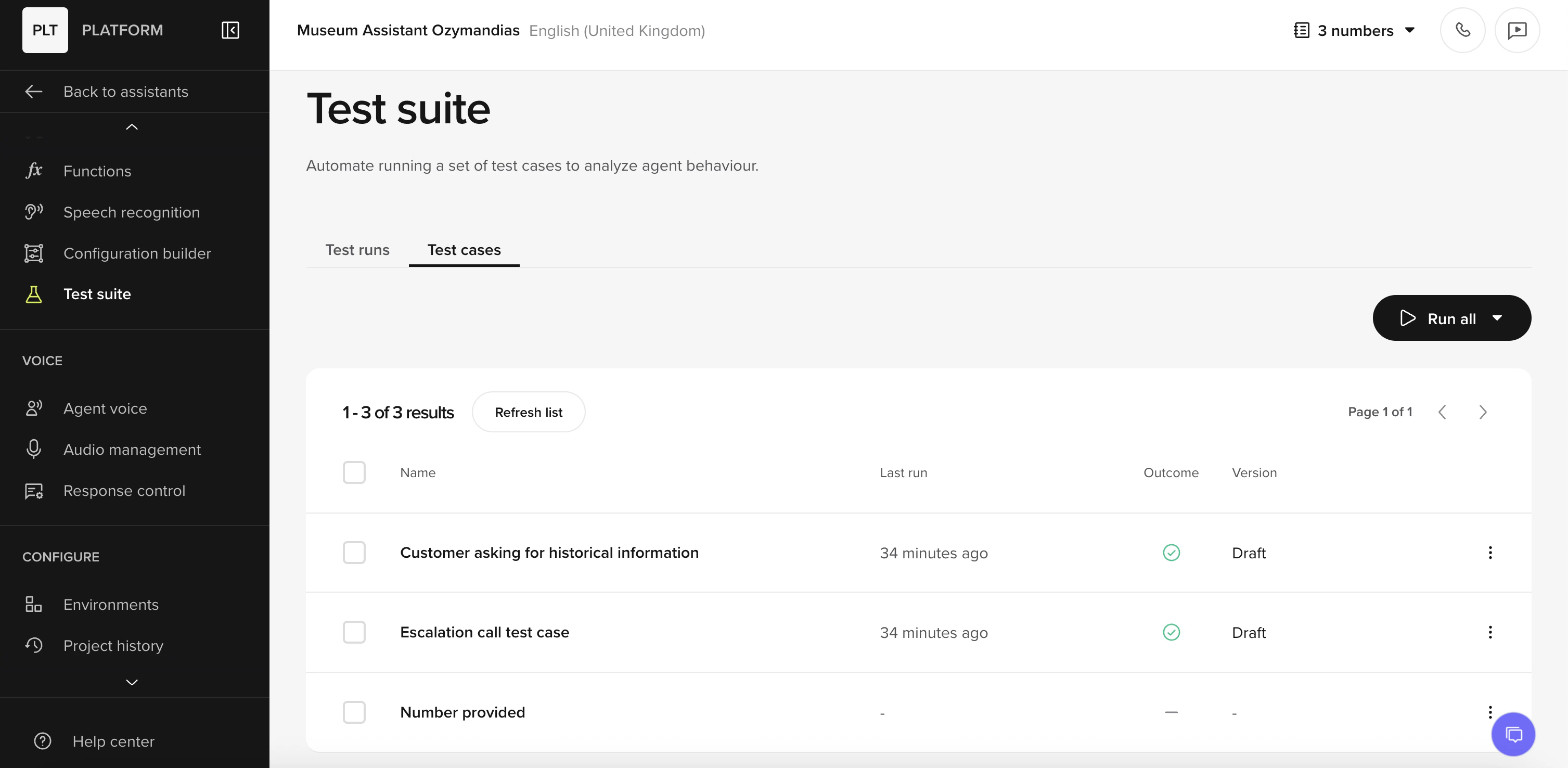Collapse the upper sidebar section chevron
The image size is (1568, 768).
point(131,127)
